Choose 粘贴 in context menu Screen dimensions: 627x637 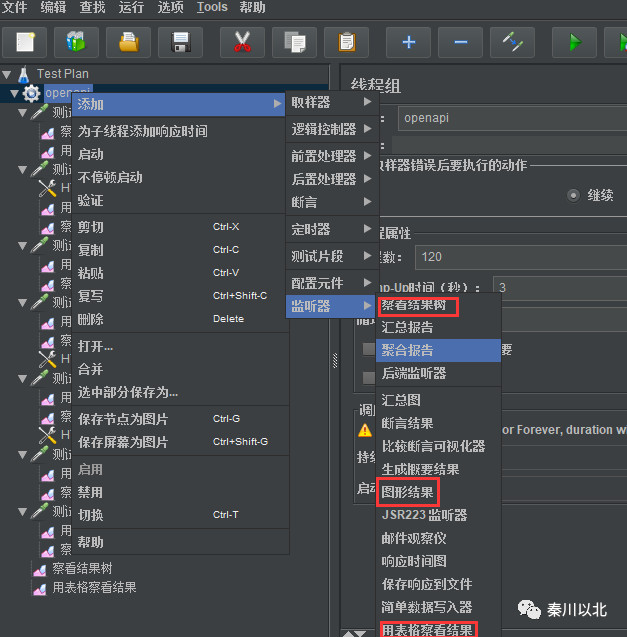click(180, 273)
